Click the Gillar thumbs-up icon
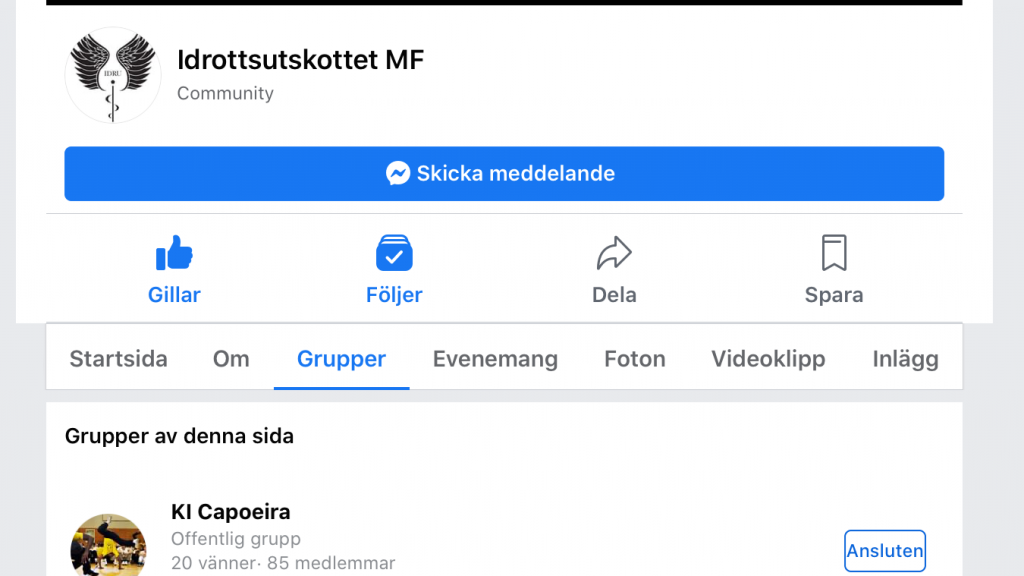This screenshot has width=1024, height=576. point(174,253)
